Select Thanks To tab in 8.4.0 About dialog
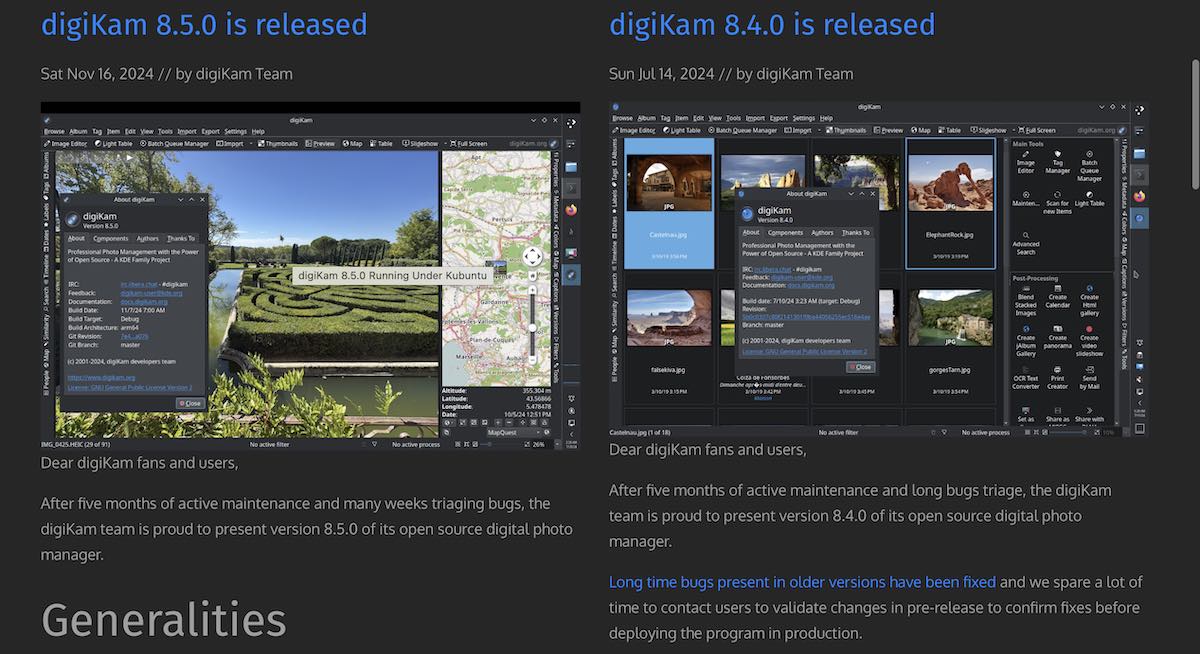 click(x=856, y=233)
